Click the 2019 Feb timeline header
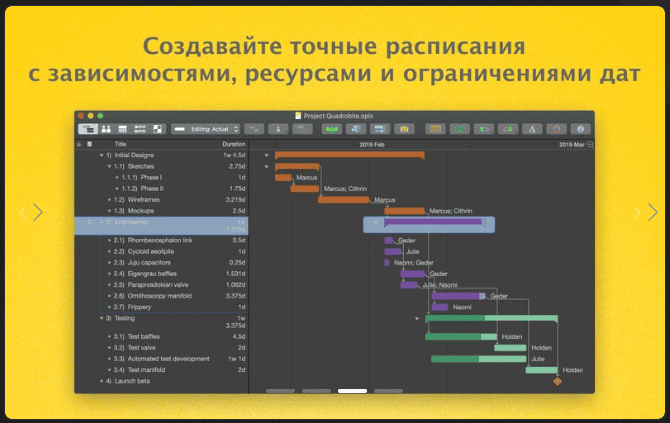Viewport: 670px width, 423px height. click(x=372, y=144)
